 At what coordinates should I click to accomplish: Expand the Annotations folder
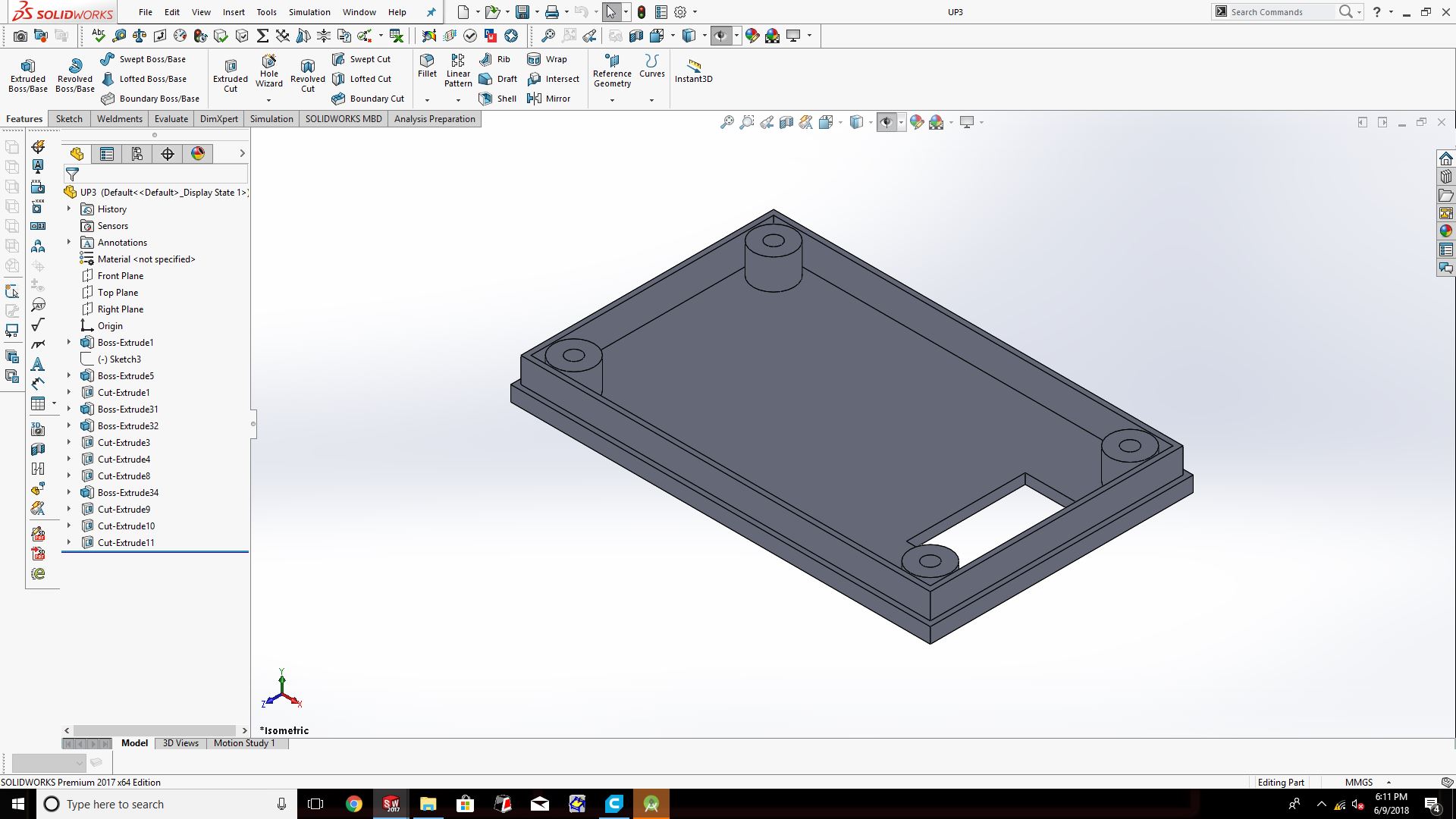(x=69, y=243)
